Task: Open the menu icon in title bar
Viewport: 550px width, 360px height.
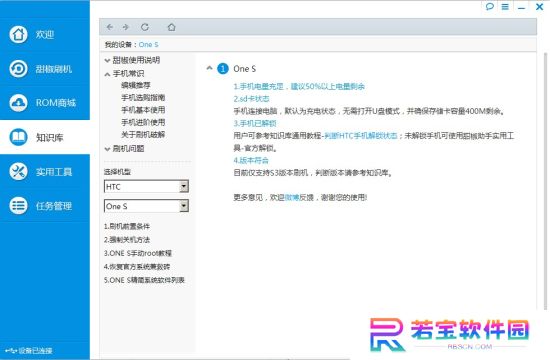Action: pyautogui.click(x=505, y=7)
